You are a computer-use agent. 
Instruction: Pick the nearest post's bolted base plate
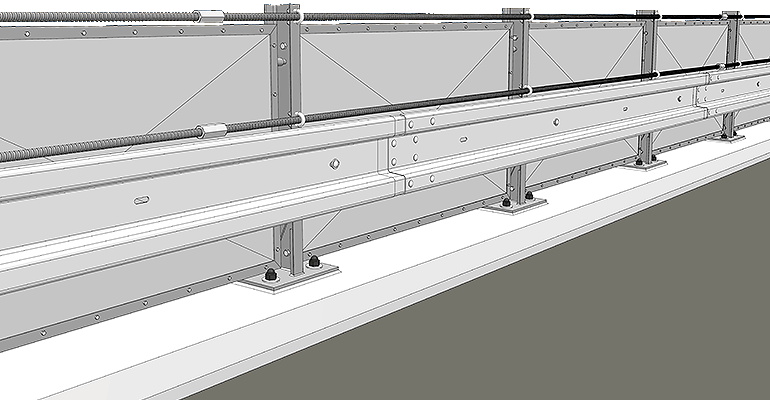[x=286, y=278]
